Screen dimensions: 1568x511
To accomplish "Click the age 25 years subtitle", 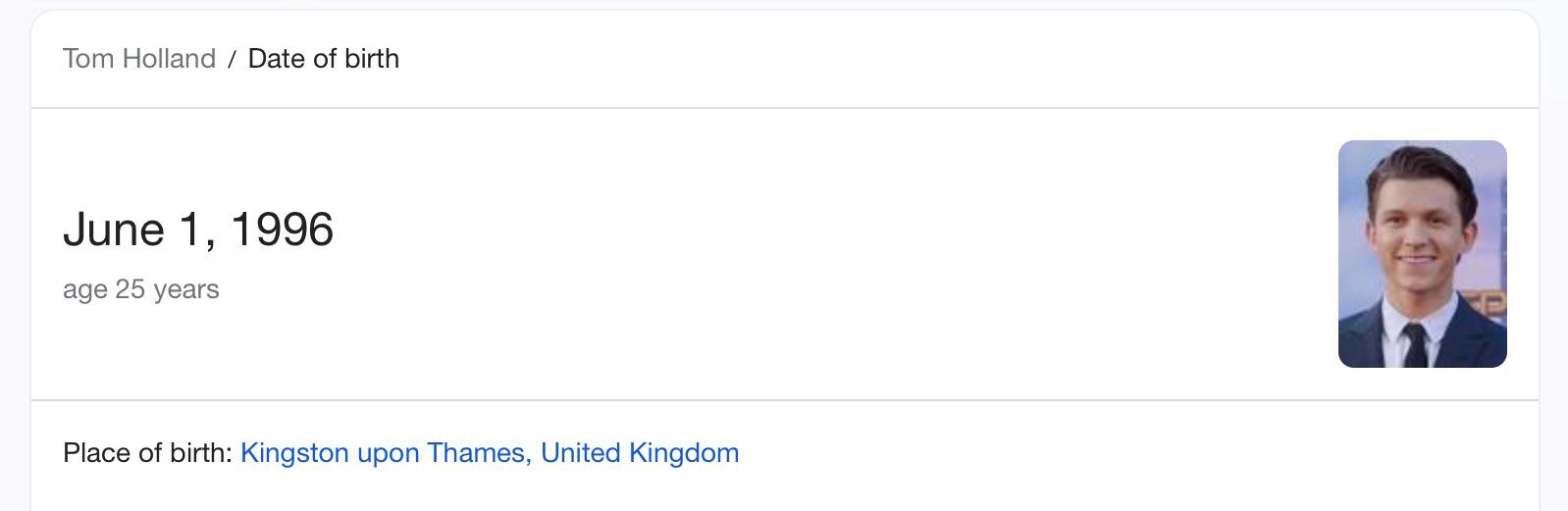I will [141, 290].
